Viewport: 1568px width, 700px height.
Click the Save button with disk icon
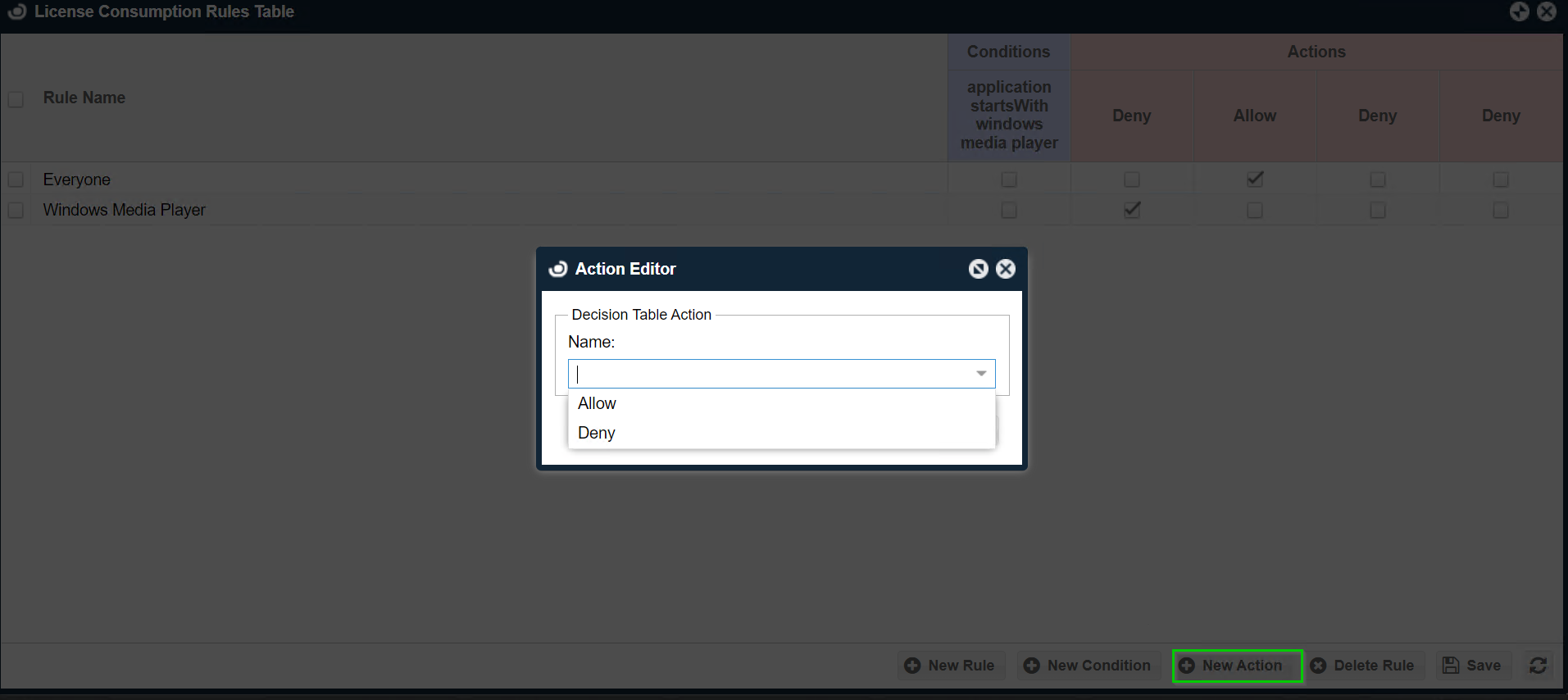(x=1472, y=666)
